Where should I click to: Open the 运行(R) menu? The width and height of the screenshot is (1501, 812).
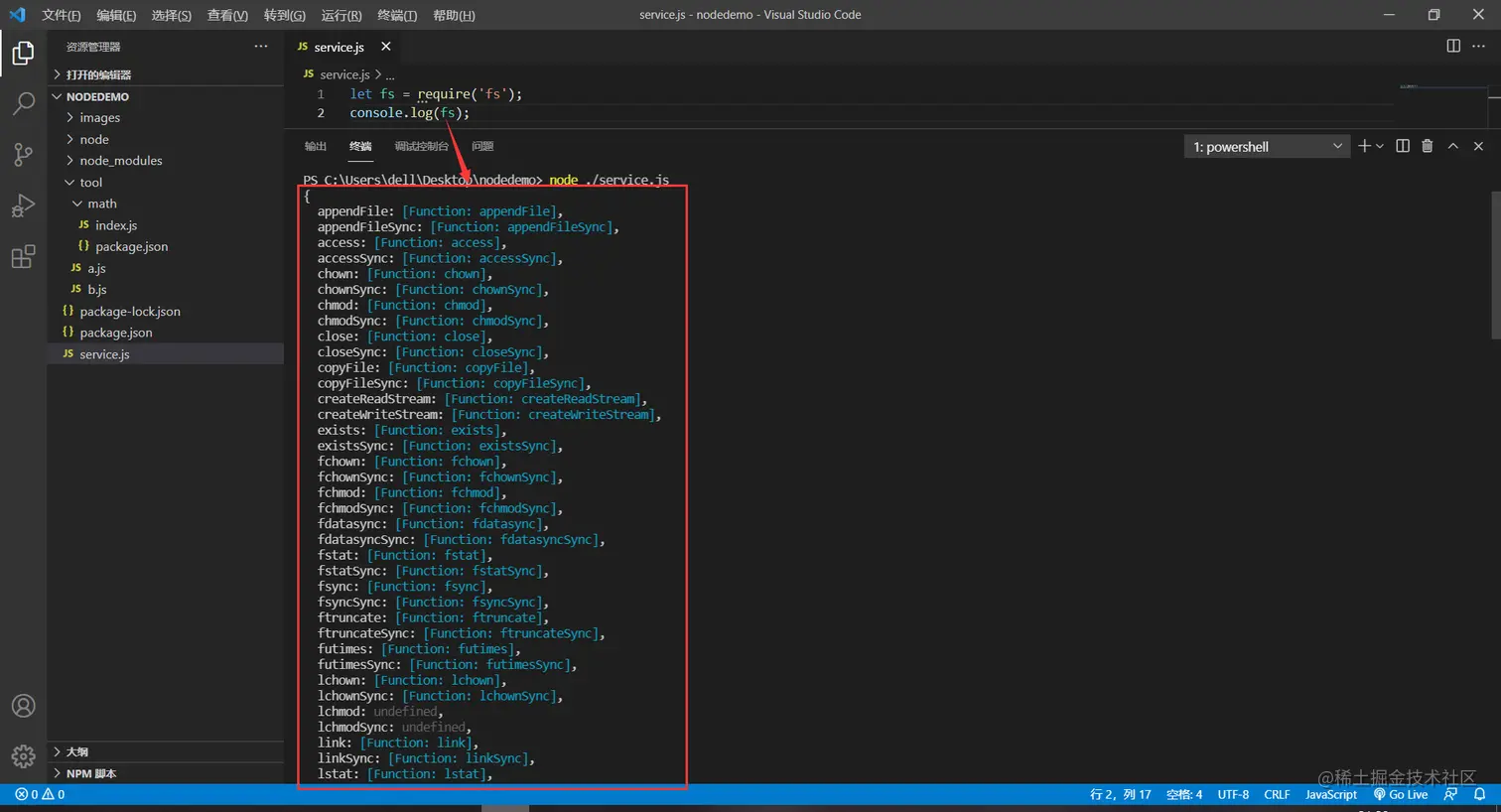point(341,15)
